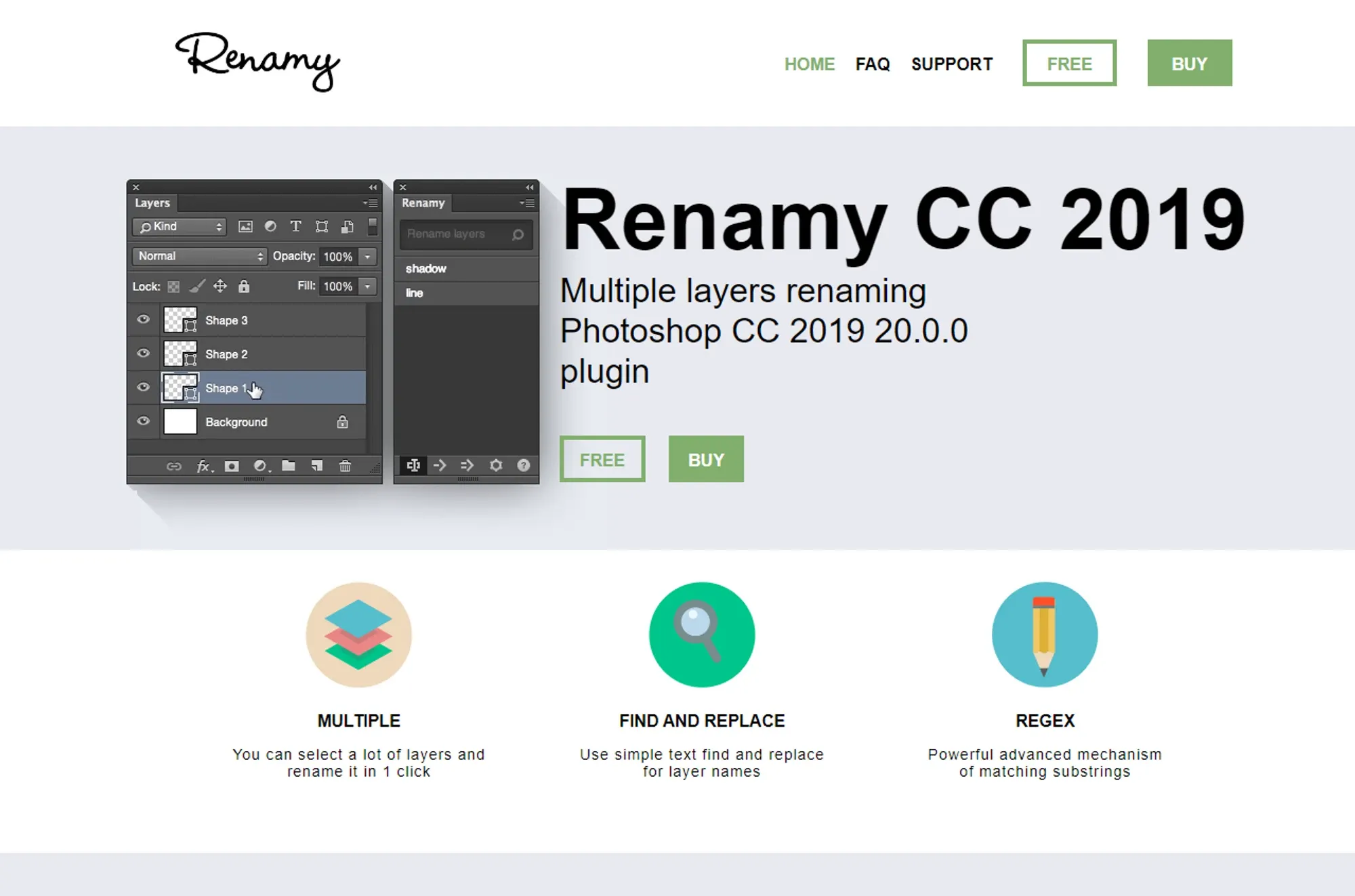Toggle lock all padlock icon

pyautogui.click(x=244, y=286)
